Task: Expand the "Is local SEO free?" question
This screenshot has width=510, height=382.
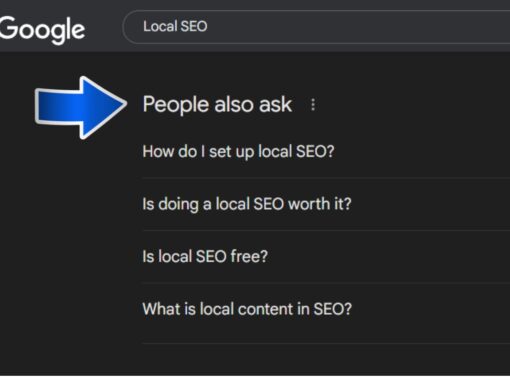Action: click(326, 256)
